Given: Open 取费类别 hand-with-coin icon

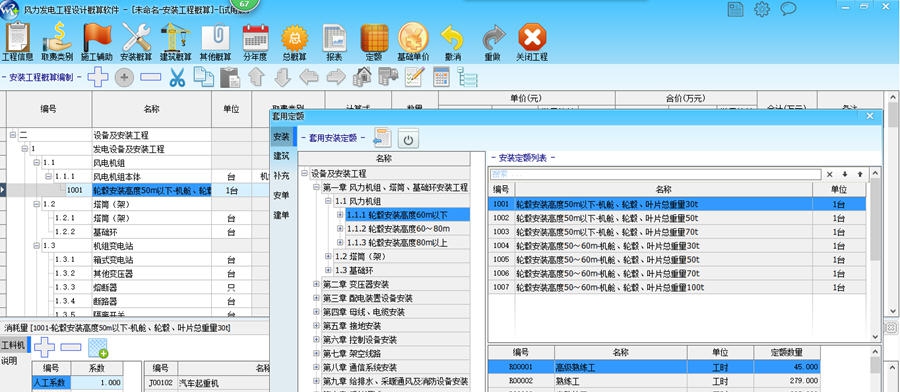Looking at the screenshot, I should tap(57, 41).
